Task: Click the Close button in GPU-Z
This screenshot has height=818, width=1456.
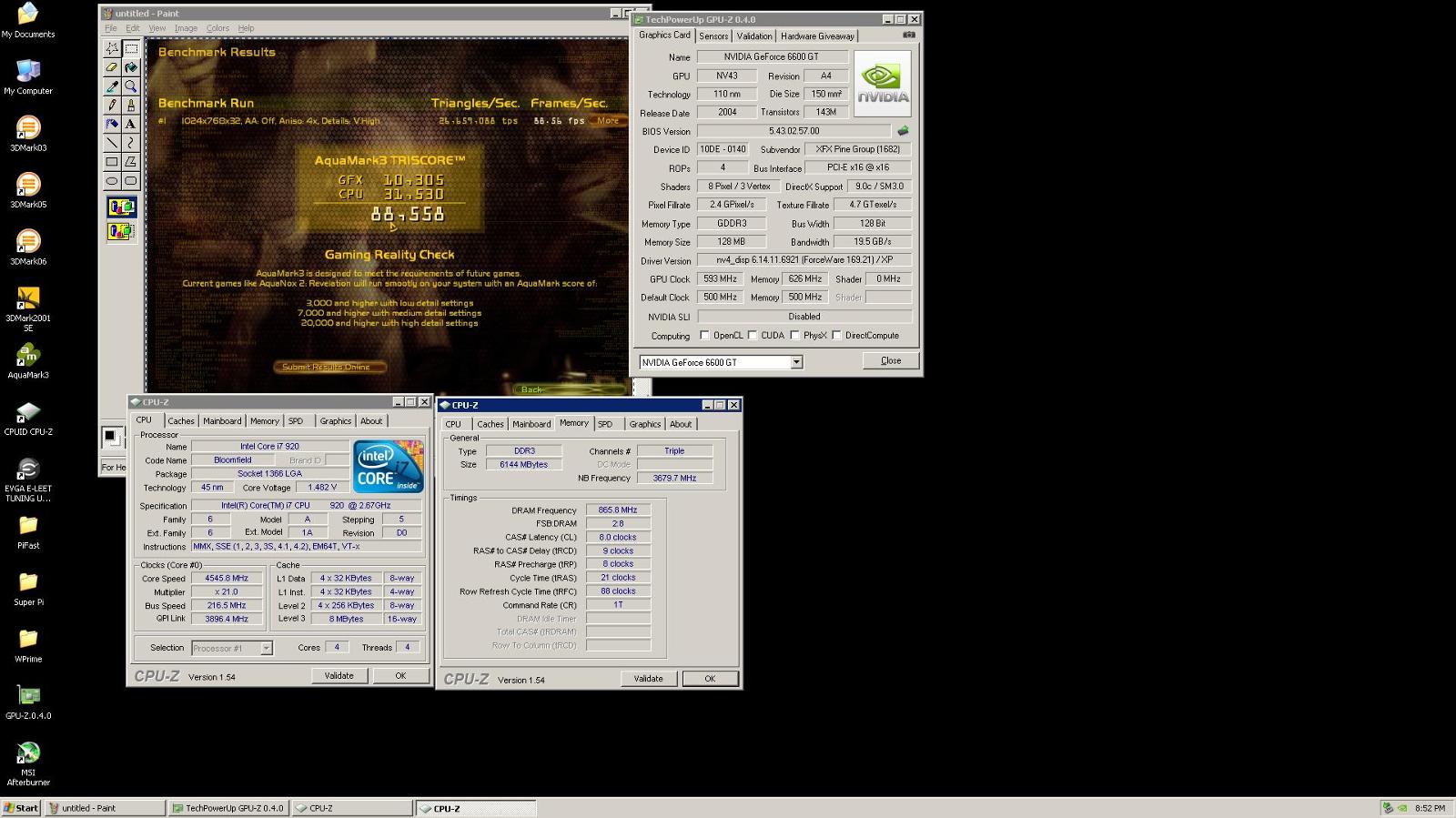Action: click(x=891, y=360)
